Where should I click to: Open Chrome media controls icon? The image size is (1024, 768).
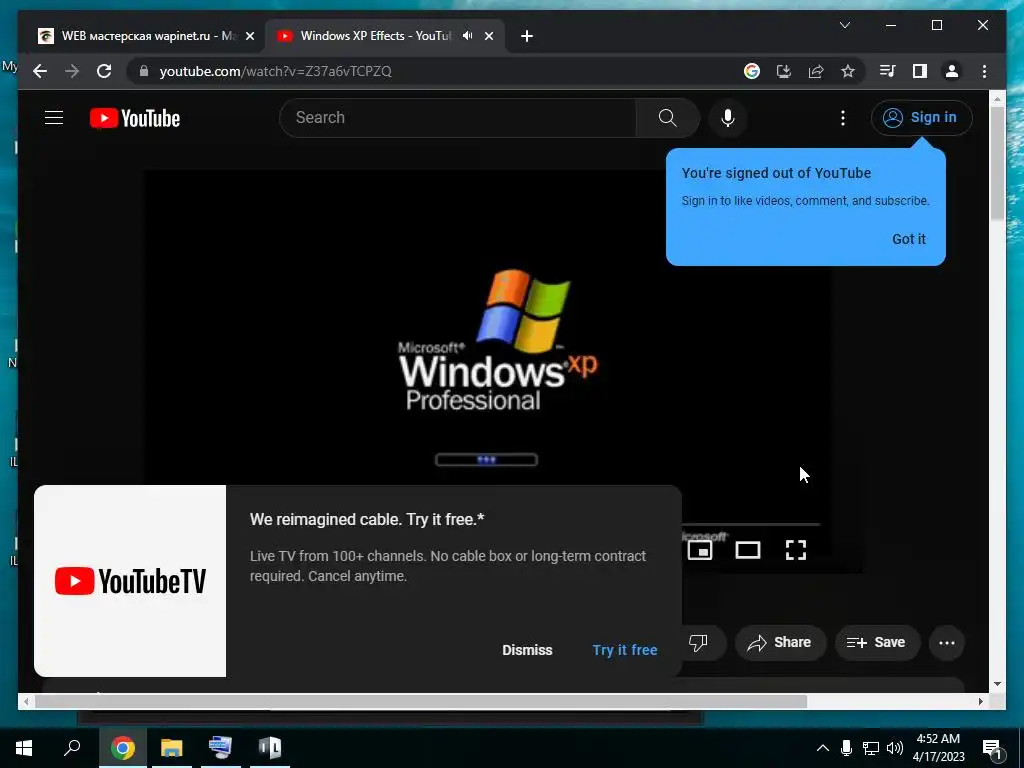coord(887,71)
